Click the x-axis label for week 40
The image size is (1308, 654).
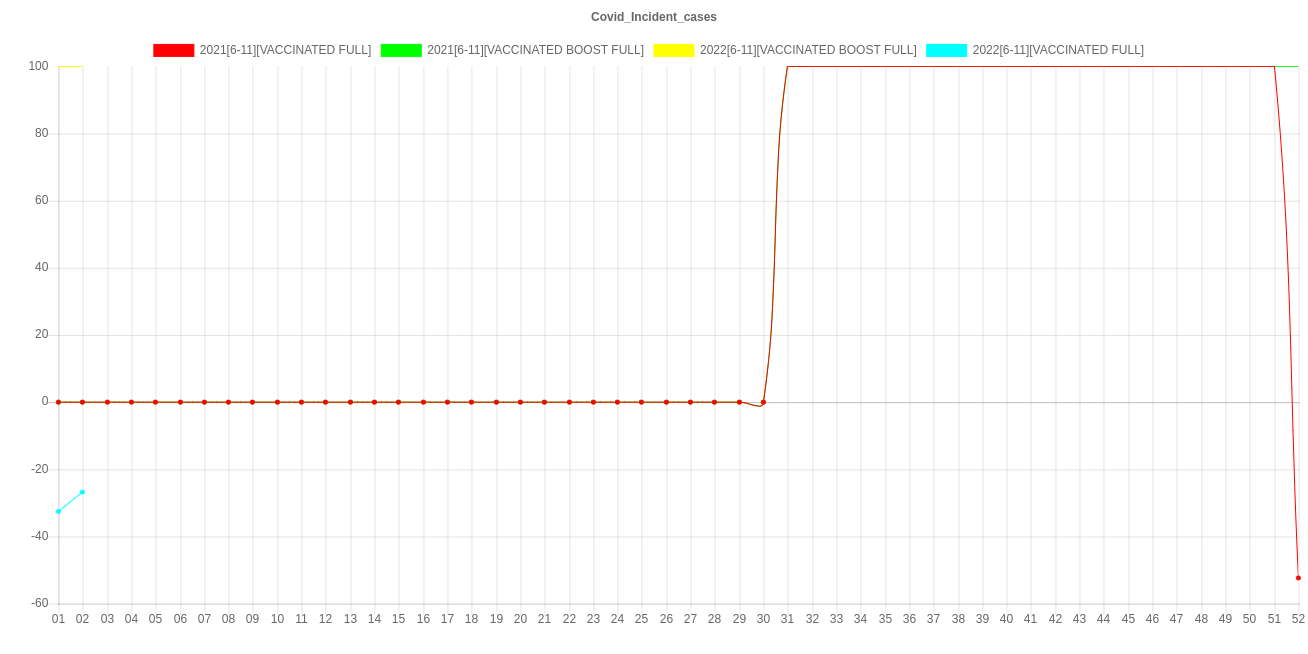point(1006,619)
